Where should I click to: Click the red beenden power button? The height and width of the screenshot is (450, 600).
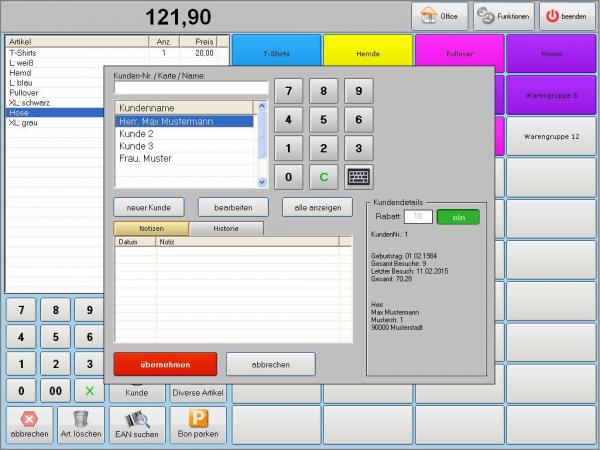coord(567,16)
